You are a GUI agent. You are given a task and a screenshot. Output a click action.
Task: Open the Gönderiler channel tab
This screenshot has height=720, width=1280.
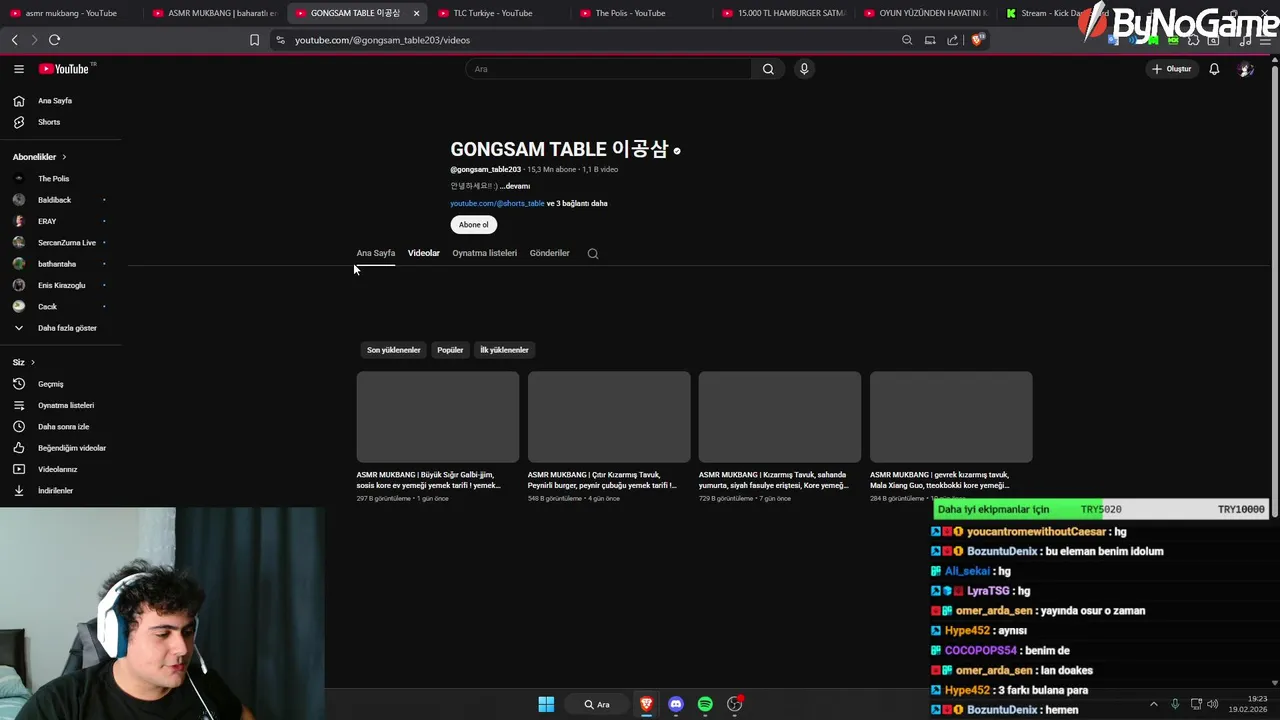click(550, 253)
